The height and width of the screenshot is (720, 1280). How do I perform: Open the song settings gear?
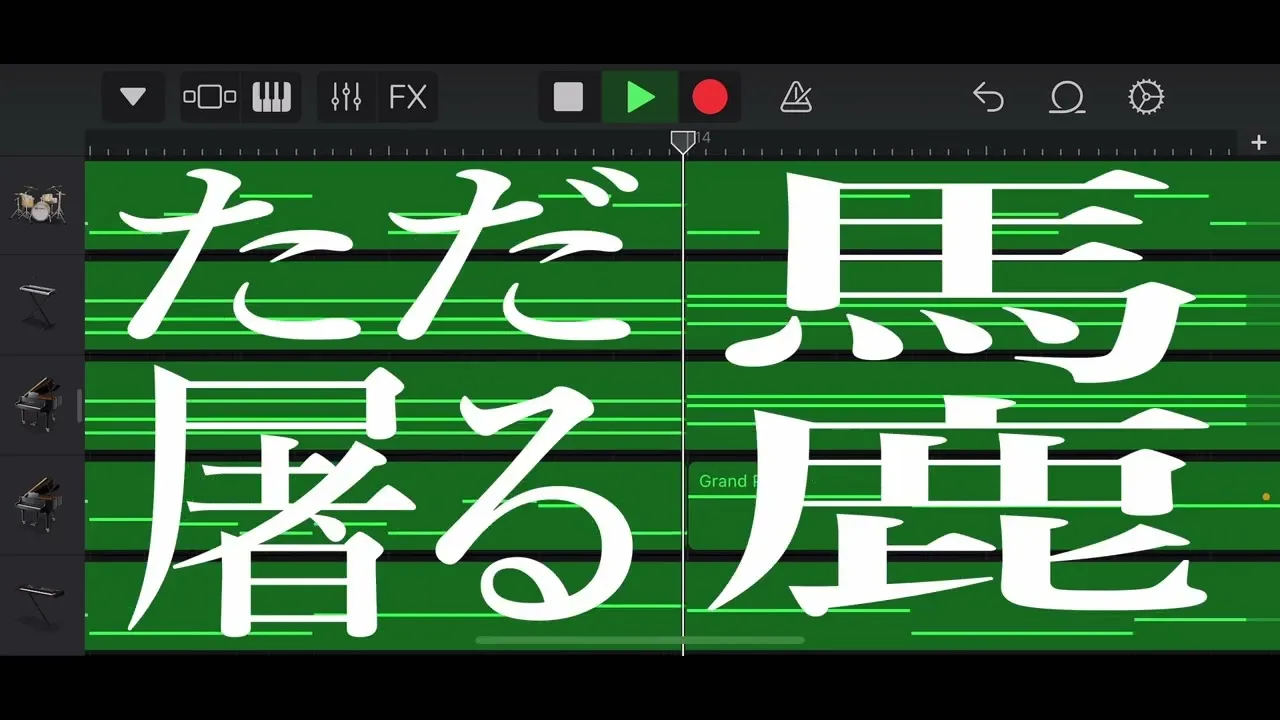pos(1146,97)
